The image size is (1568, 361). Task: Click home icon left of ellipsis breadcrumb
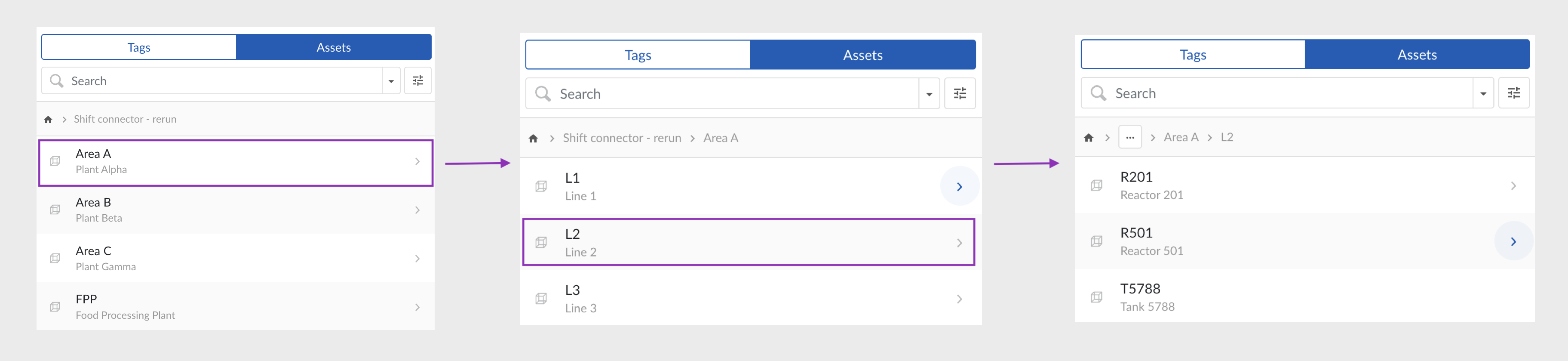point(1088,138)
